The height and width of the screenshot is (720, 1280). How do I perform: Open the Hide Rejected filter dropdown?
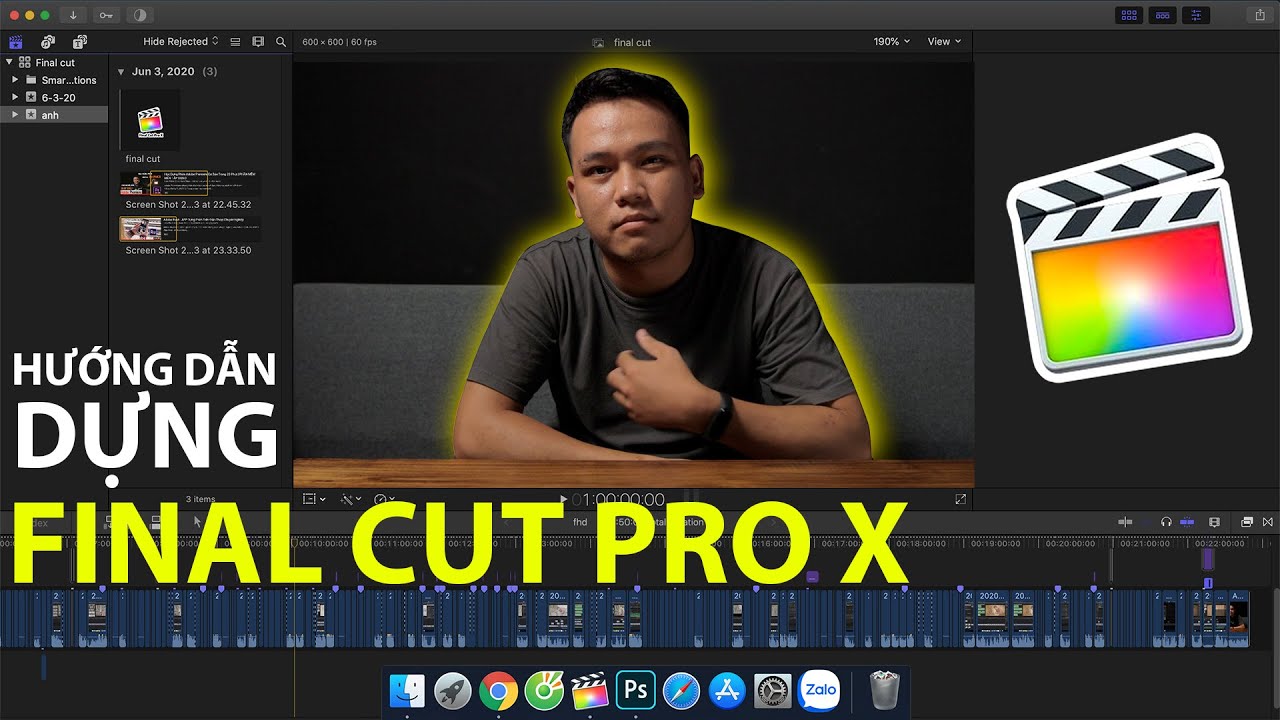click(x=180, y=42)
